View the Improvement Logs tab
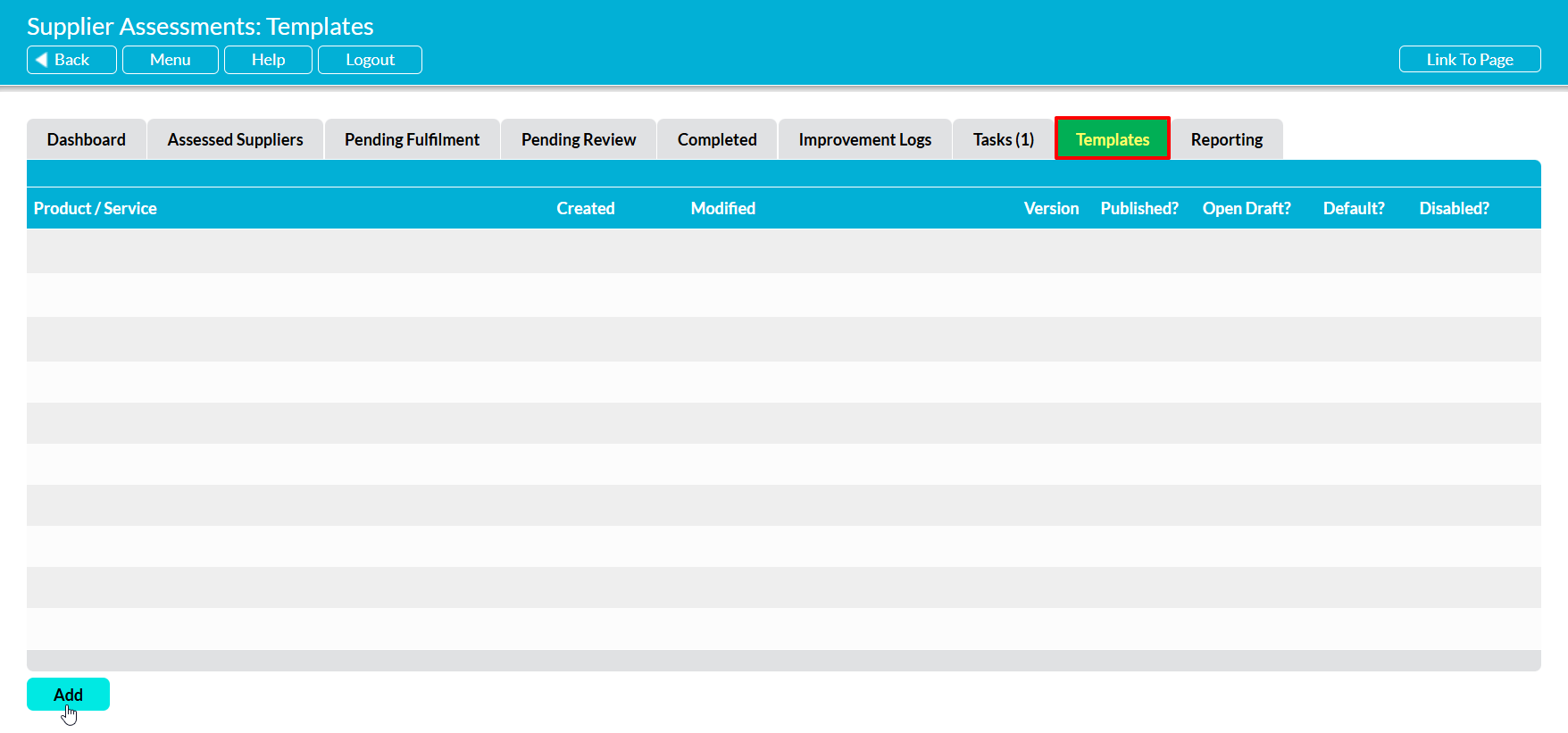Image resolution: width=1568 pixels, height=733 pixels. coord(864,139)
